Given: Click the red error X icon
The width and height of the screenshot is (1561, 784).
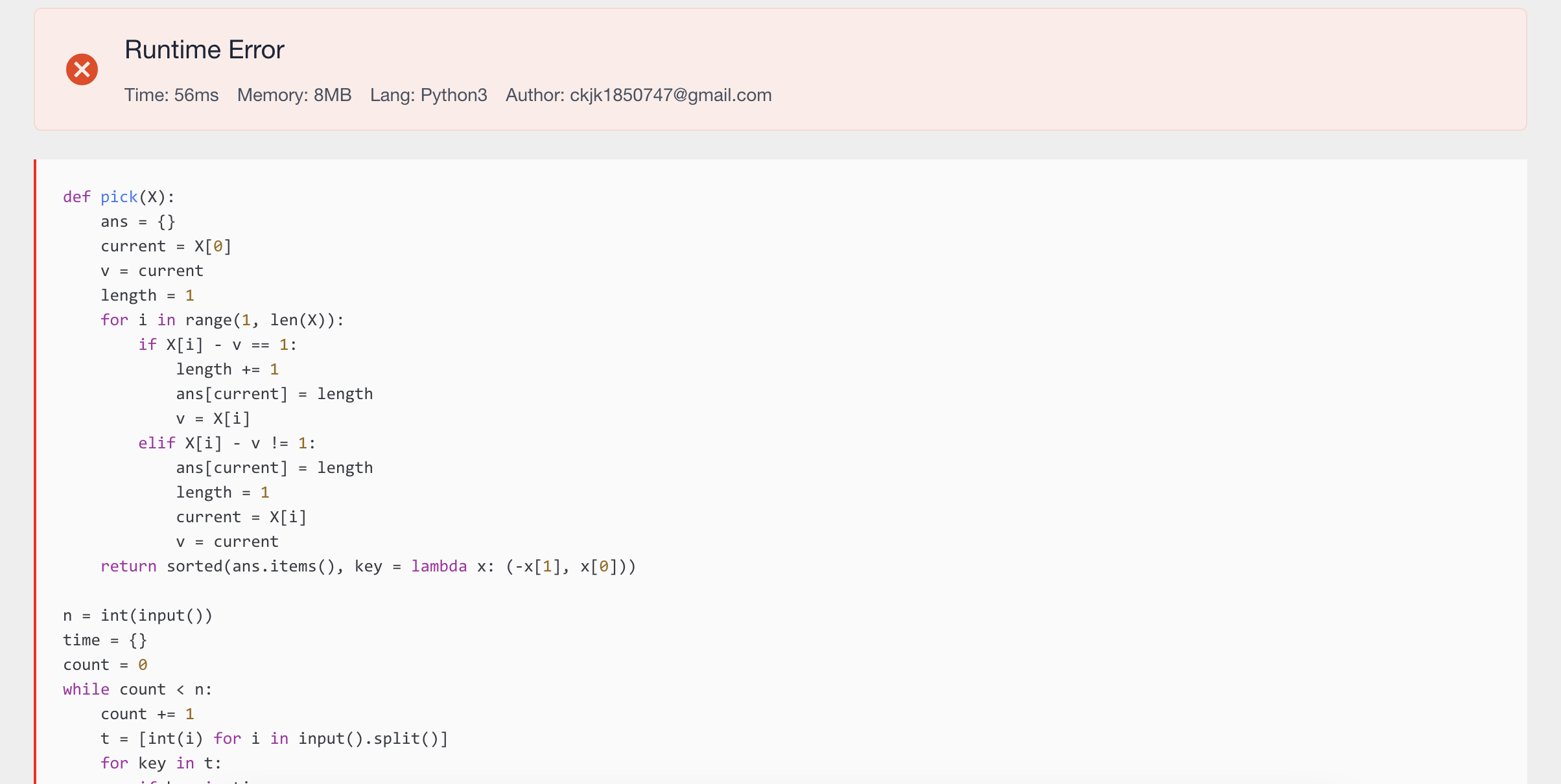Looking at the screenshot, I should click(82, 69).
